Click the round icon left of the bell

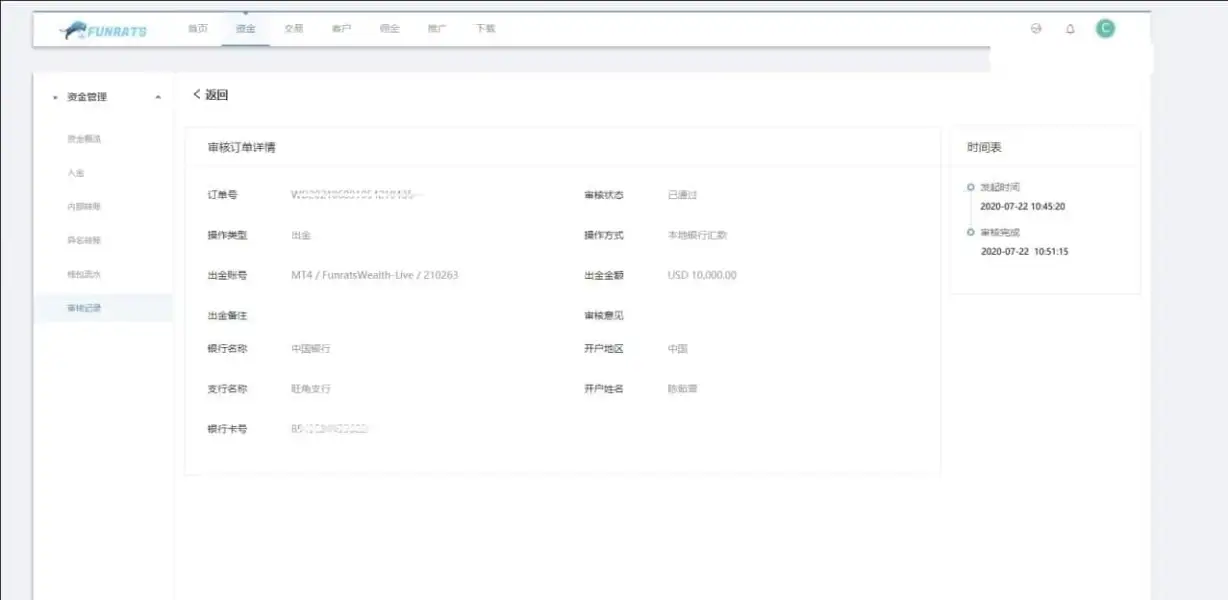(x=1036, y=29)
